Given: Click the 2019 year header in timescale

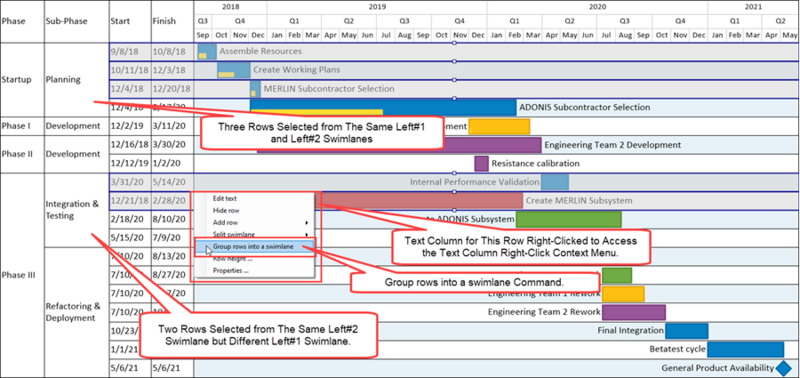Looking at the screenshot, I should [377, 7].
